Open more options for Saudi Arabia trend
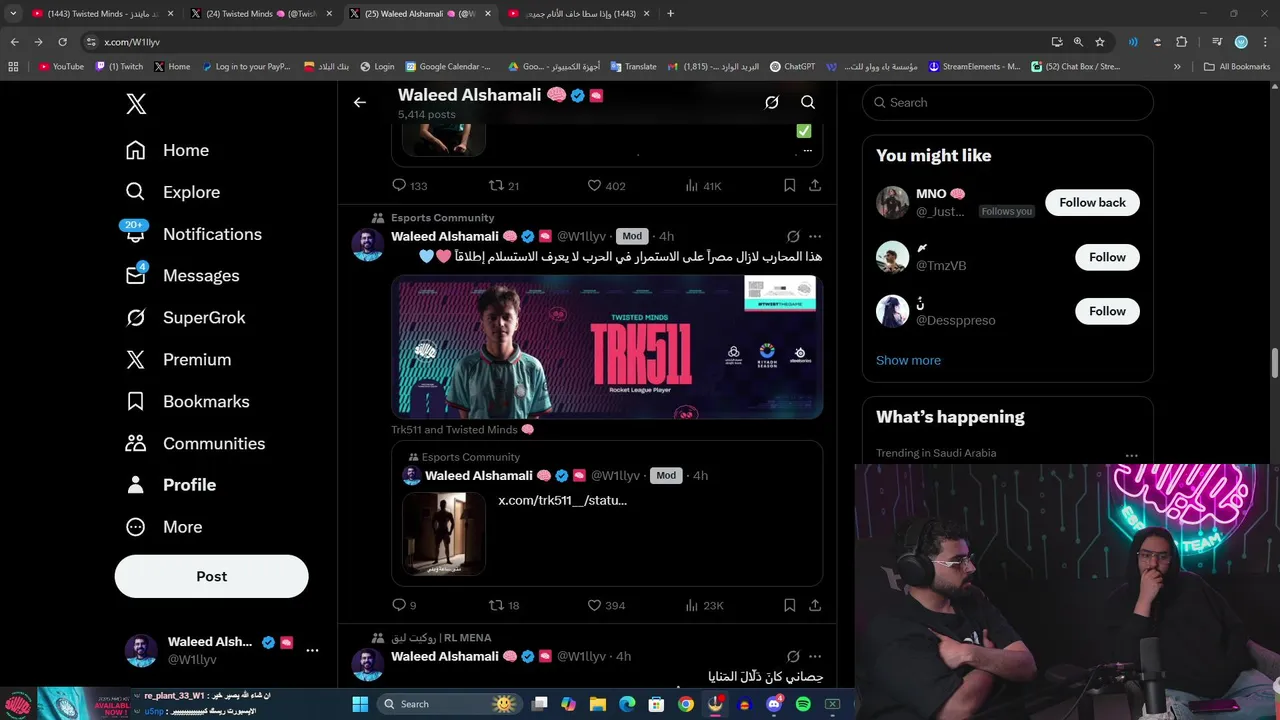 (1131, 455)
